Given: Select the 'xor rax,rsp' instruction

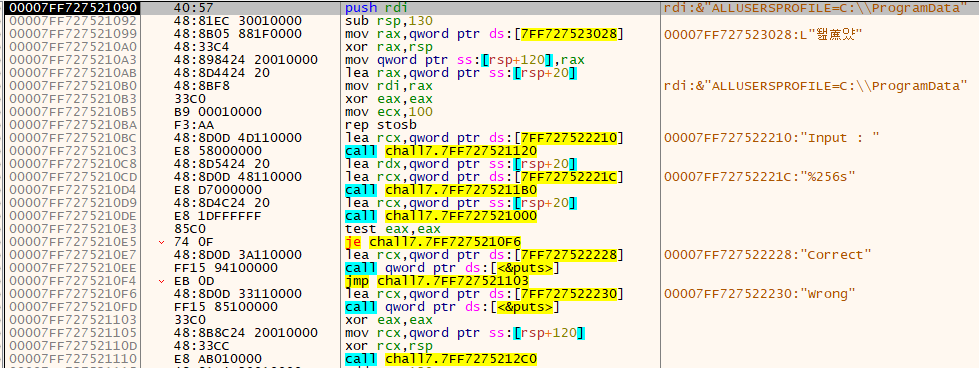Looking at the screenshot, I should (x=382, y=47).
